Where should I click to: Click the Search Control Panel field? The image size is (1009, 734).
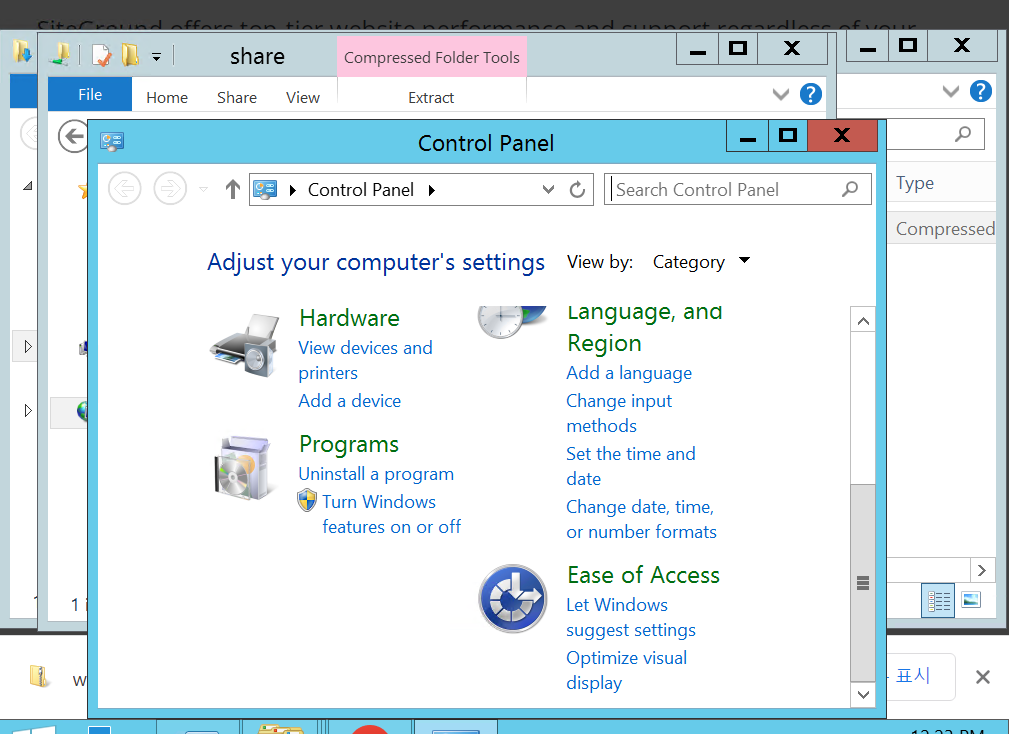pos(737,189)
